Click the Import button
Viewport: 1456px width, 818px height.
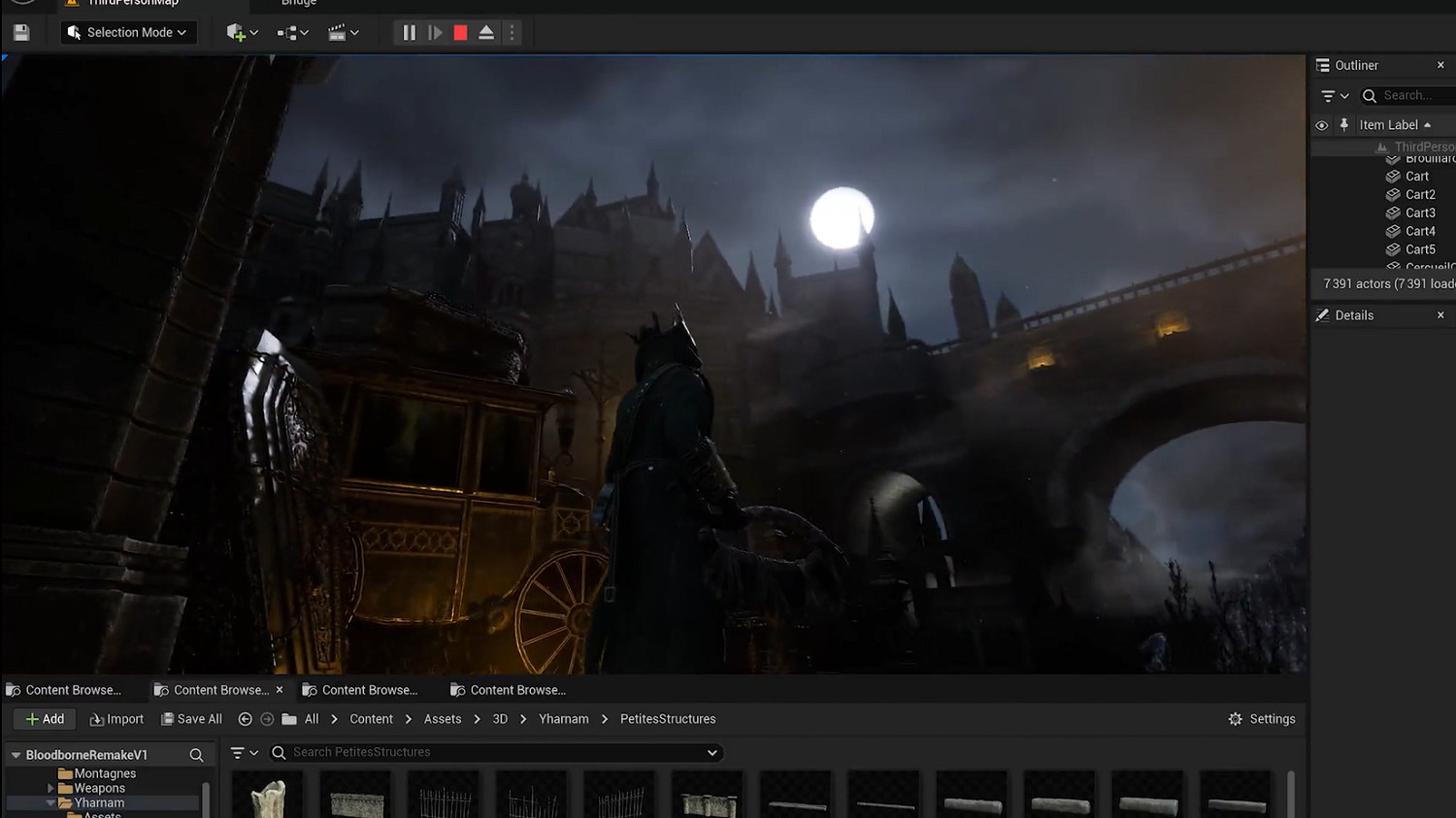(x=116, y=719)
